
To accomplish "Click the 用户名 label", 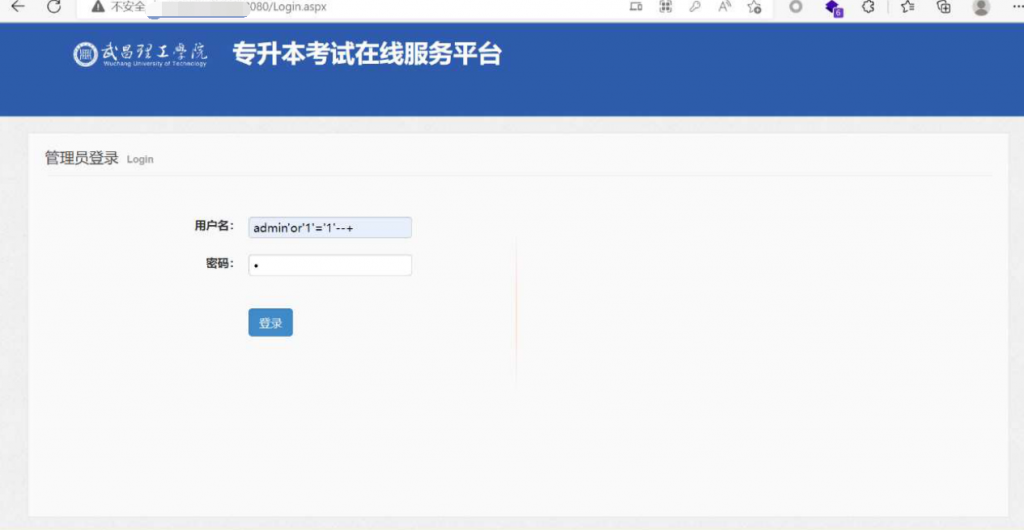I will 214,226.
